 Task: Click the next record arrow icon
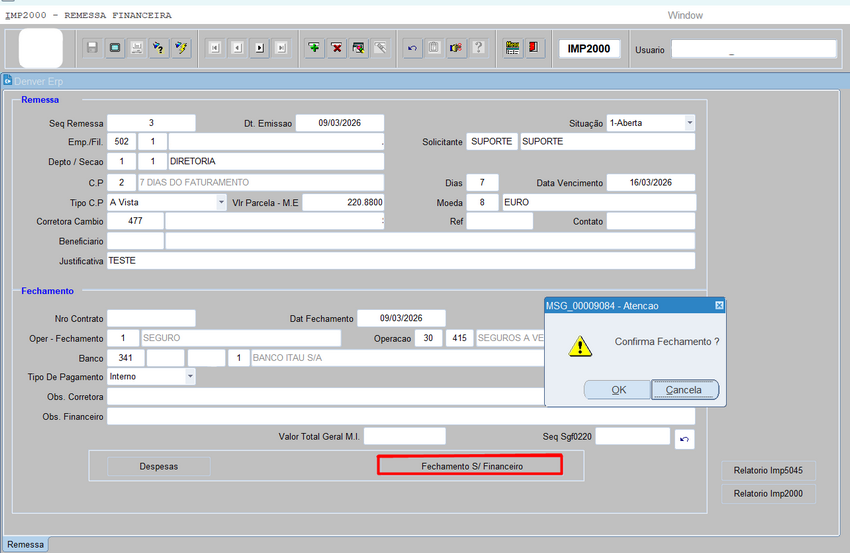tap(259, 48)
